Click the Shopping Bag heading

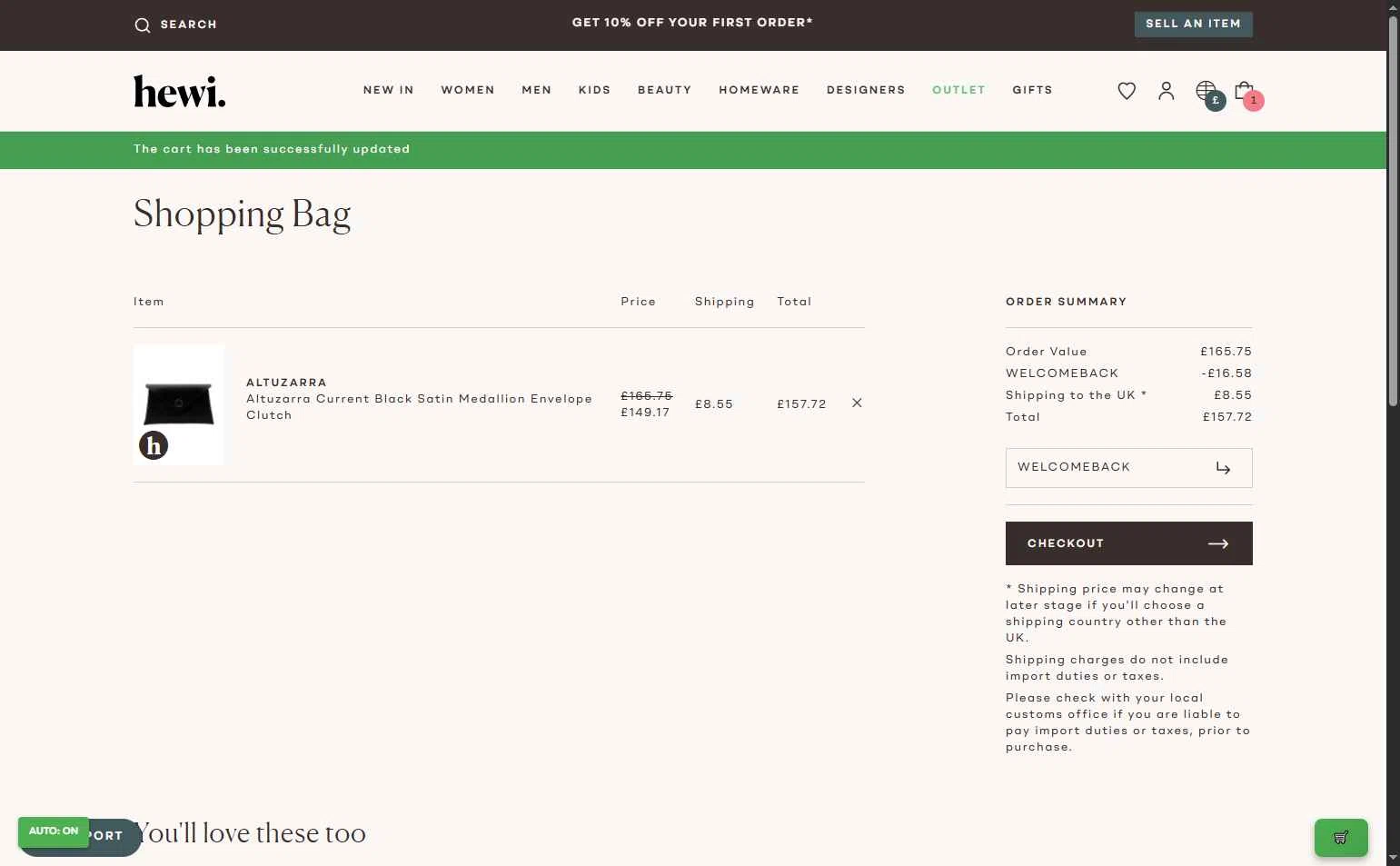pyautogui.click(x=242, y=214)
